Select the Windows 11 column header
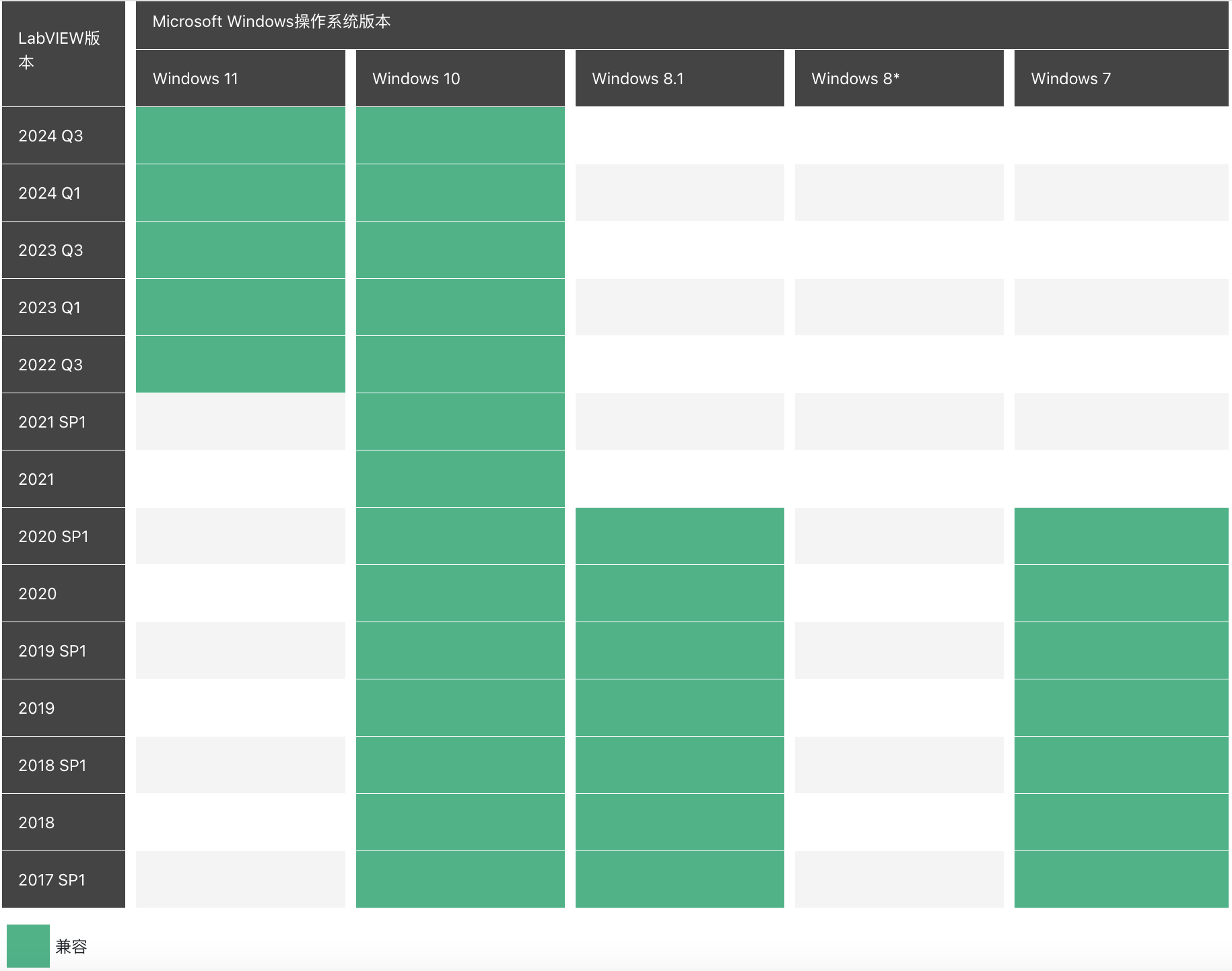 tap(240, 78)
